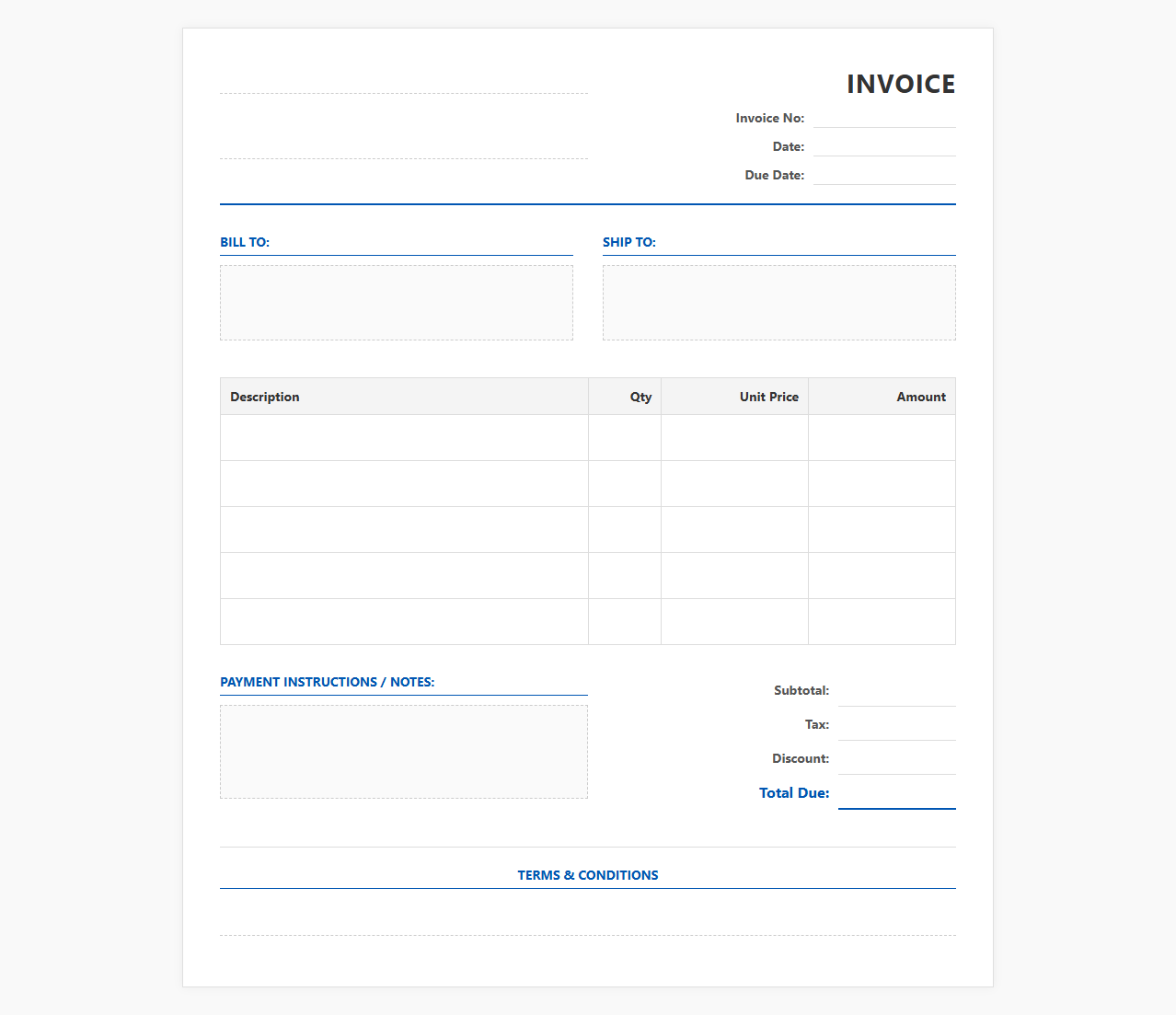Viewport: 1176px width, 1015px height.
Task: Click the Subtotal: label
Action: click(801, 690)
